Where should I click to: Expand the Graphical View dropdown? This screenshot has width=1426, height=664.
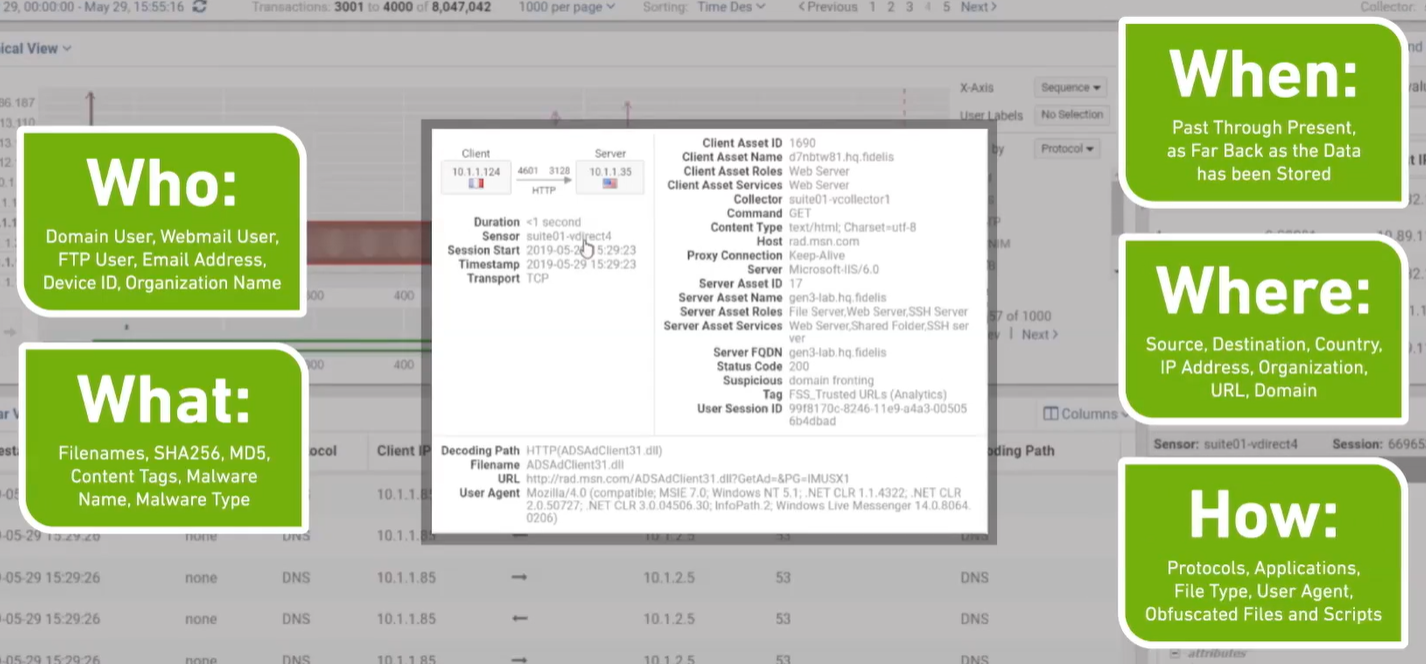(x=36, y=48)
